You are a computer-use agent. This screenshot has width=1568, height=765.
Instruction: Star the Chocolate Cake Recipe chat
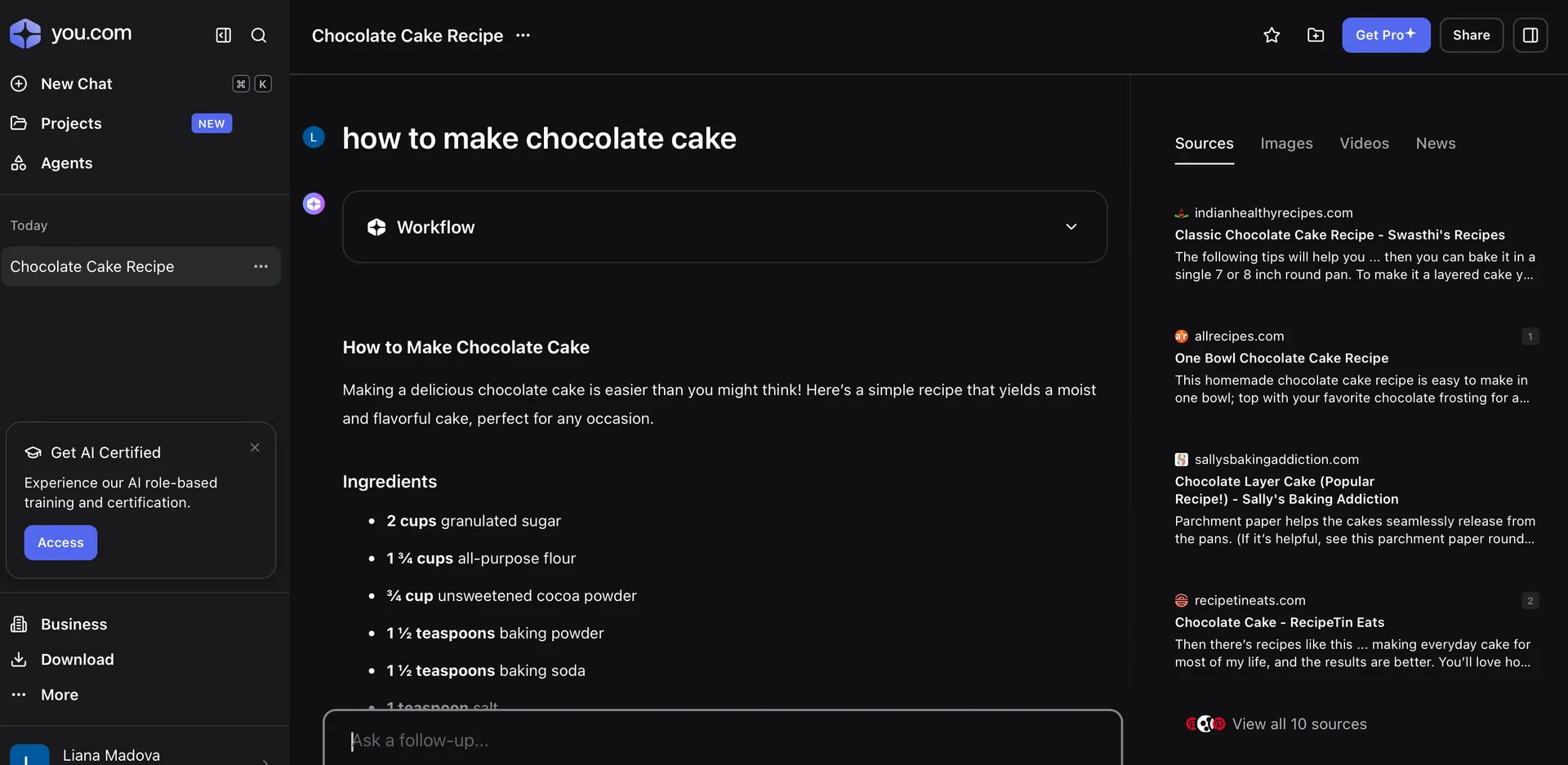tap(1272, 35)
